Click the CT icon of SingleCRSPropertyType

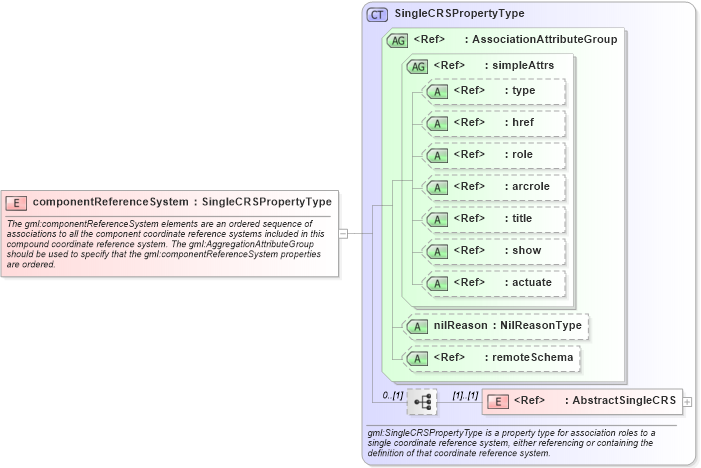coord(377,15)
